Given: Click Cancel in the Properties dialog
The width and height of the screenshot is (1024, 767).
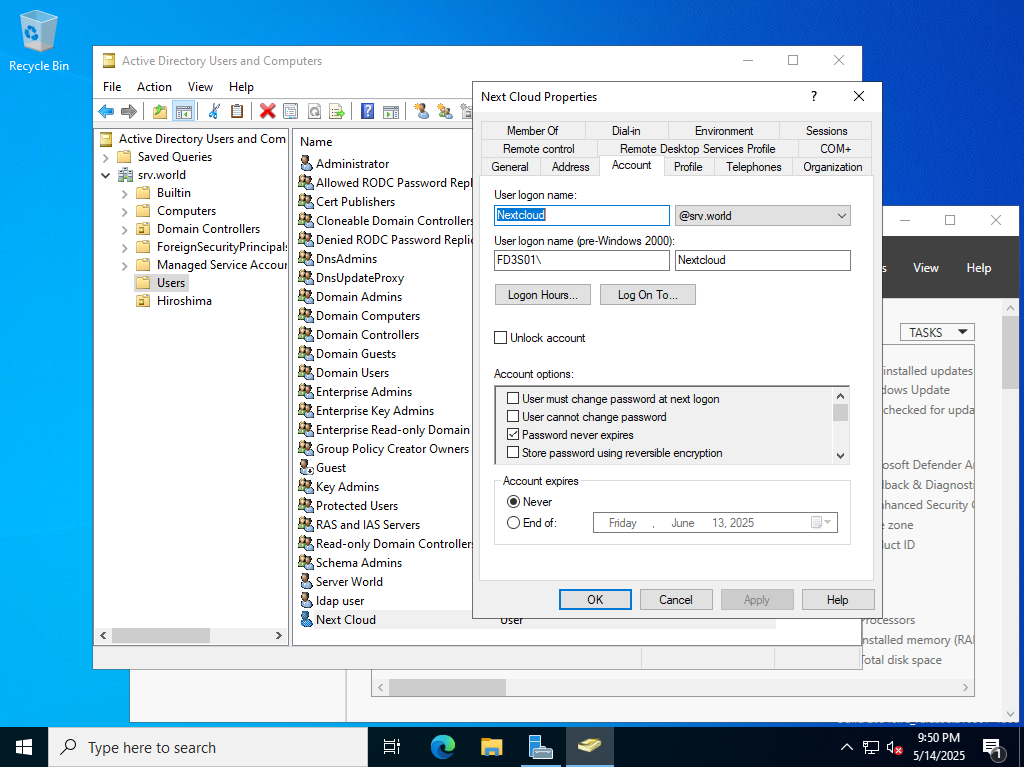Looking at the screenshot, I should coord(676,600).
